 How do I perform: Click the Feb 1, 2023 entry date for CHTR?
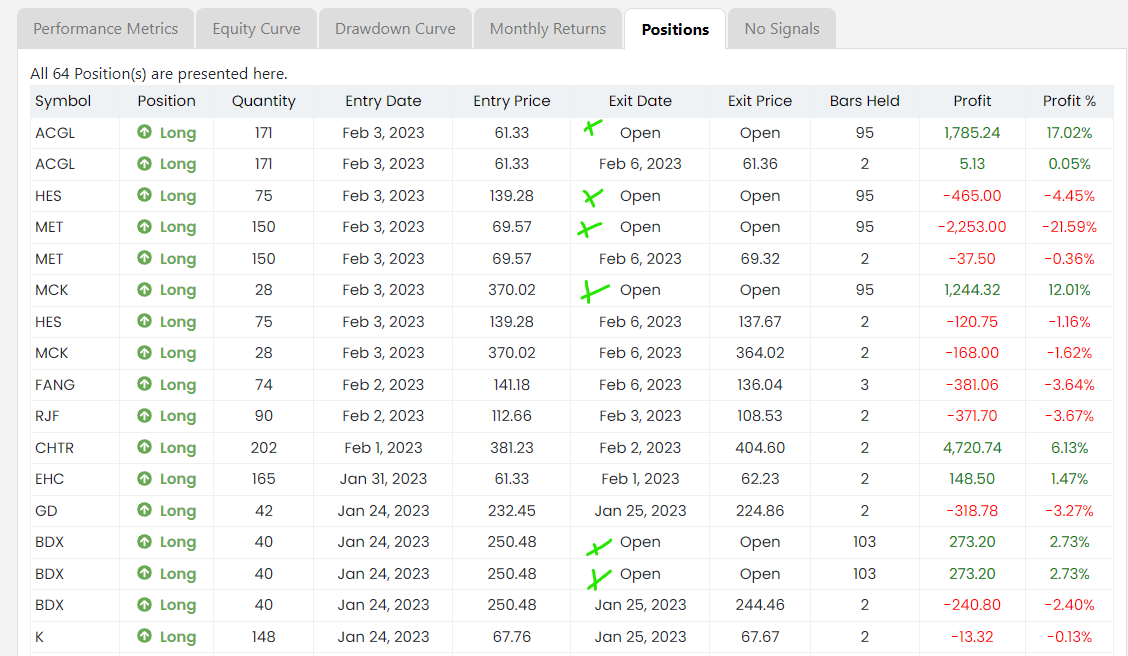(383, 447)
